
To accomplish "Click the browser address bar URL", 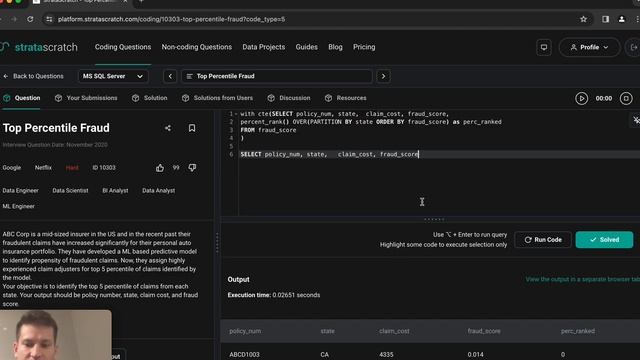I will pos(171,19).
